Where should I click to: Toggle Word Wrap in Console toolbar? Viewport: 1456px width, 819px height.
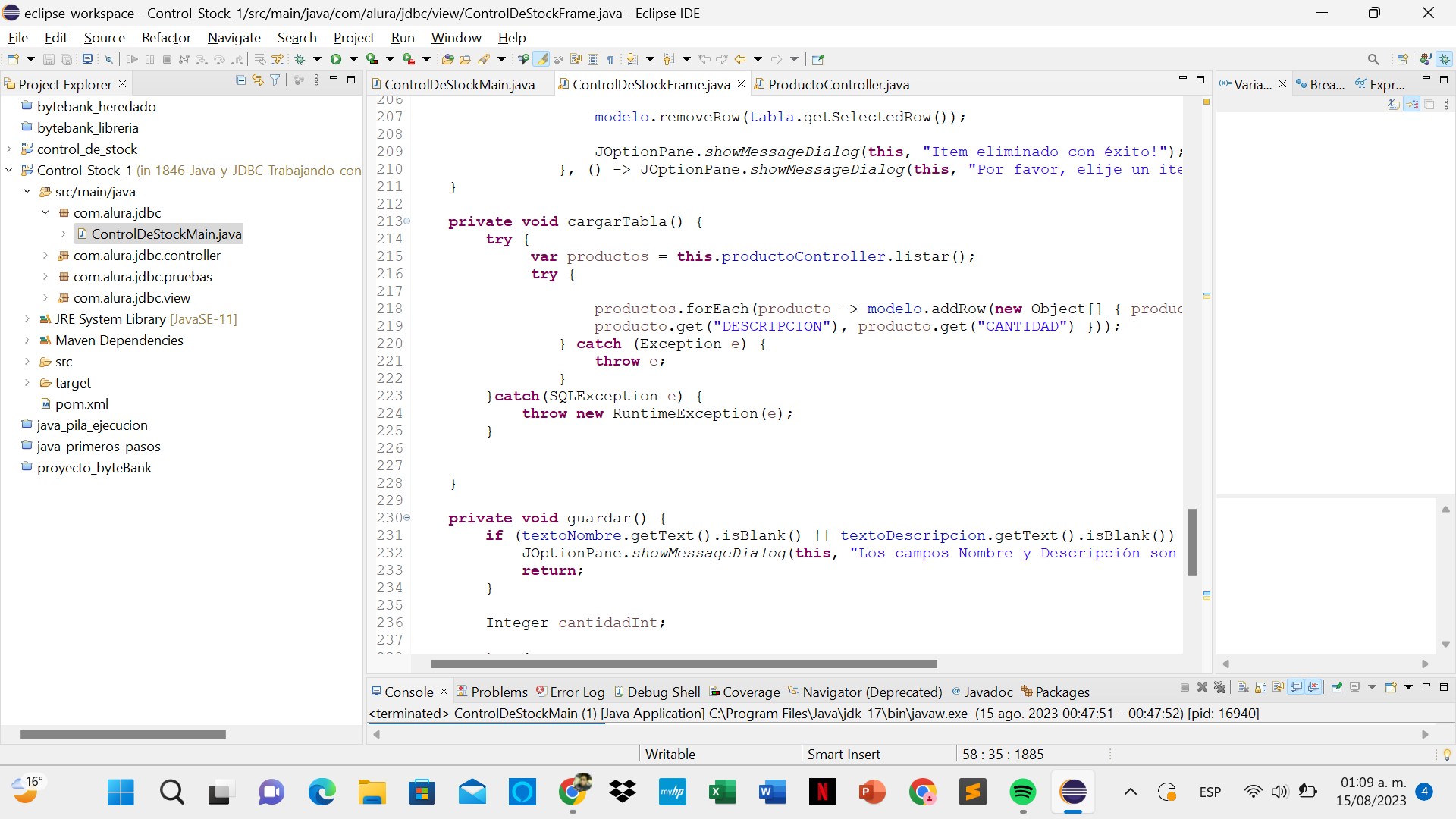(1278, 687)
